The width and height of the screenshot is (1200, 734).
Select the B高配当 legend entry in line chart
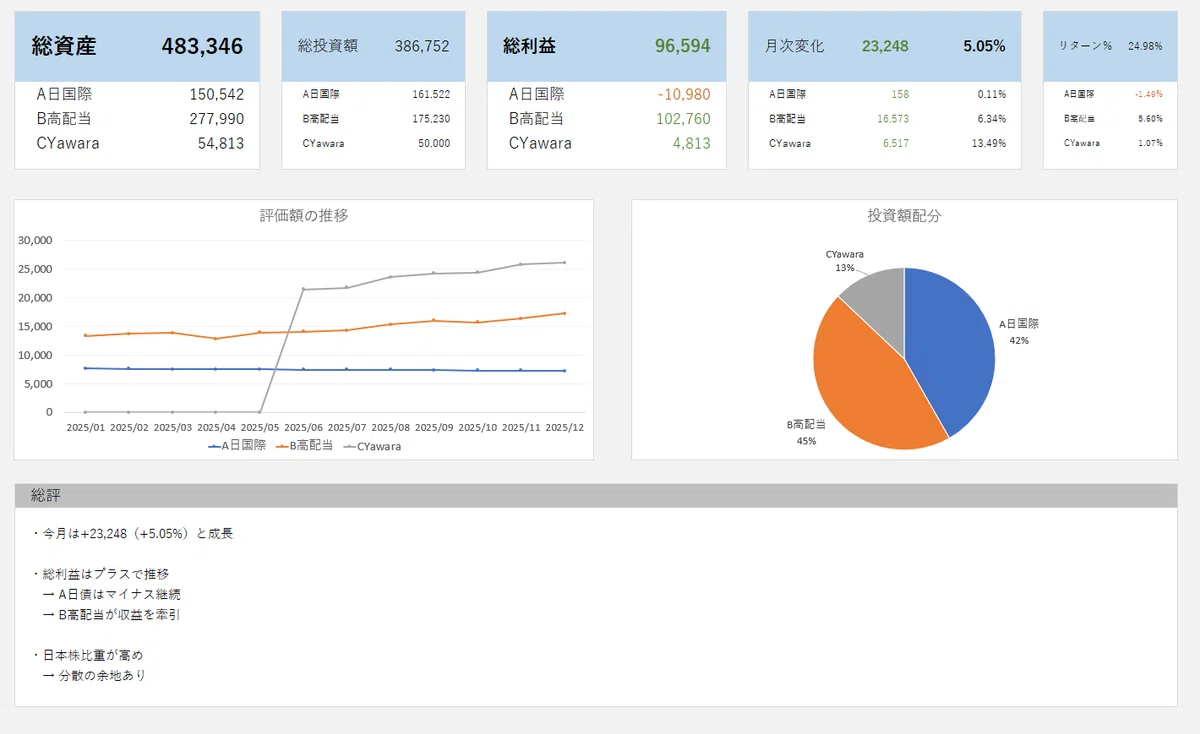pyautogui.click(x=305, y=446)
